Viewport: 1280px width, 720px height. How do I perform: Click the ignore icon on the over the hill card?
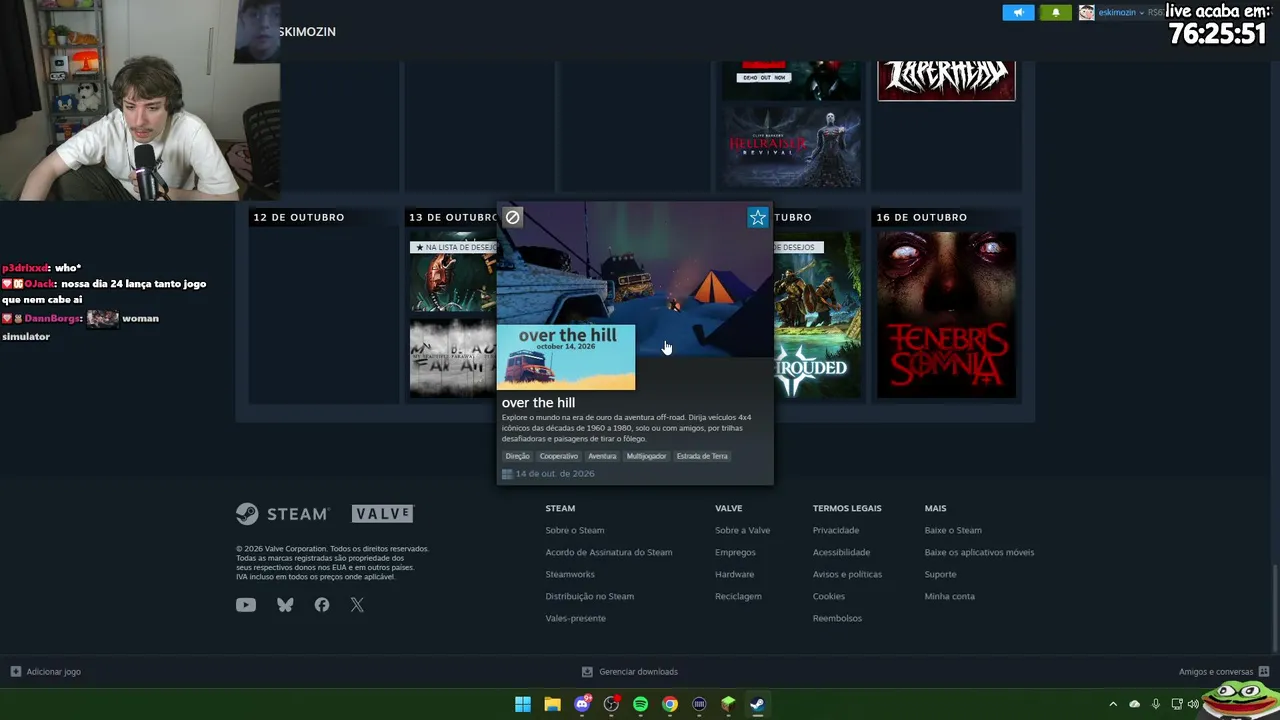[x=513, y=217]
